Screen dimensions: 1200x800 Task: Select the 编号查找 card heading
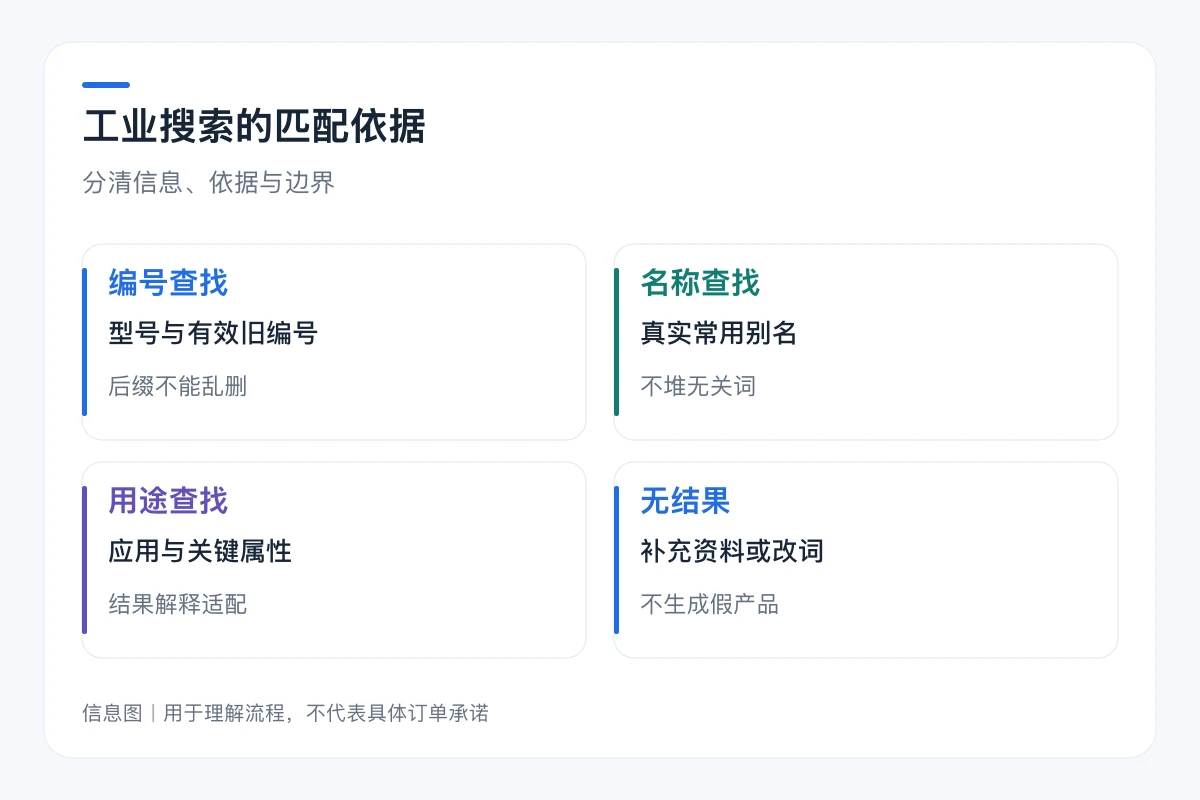click(168, 283)
